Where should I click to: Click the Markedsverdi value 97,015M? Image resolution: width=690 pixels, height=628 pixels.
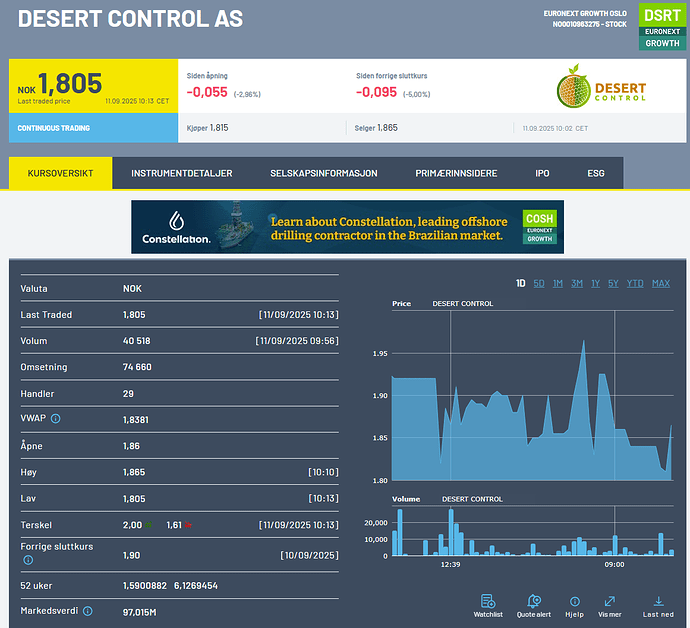[139, 612]
